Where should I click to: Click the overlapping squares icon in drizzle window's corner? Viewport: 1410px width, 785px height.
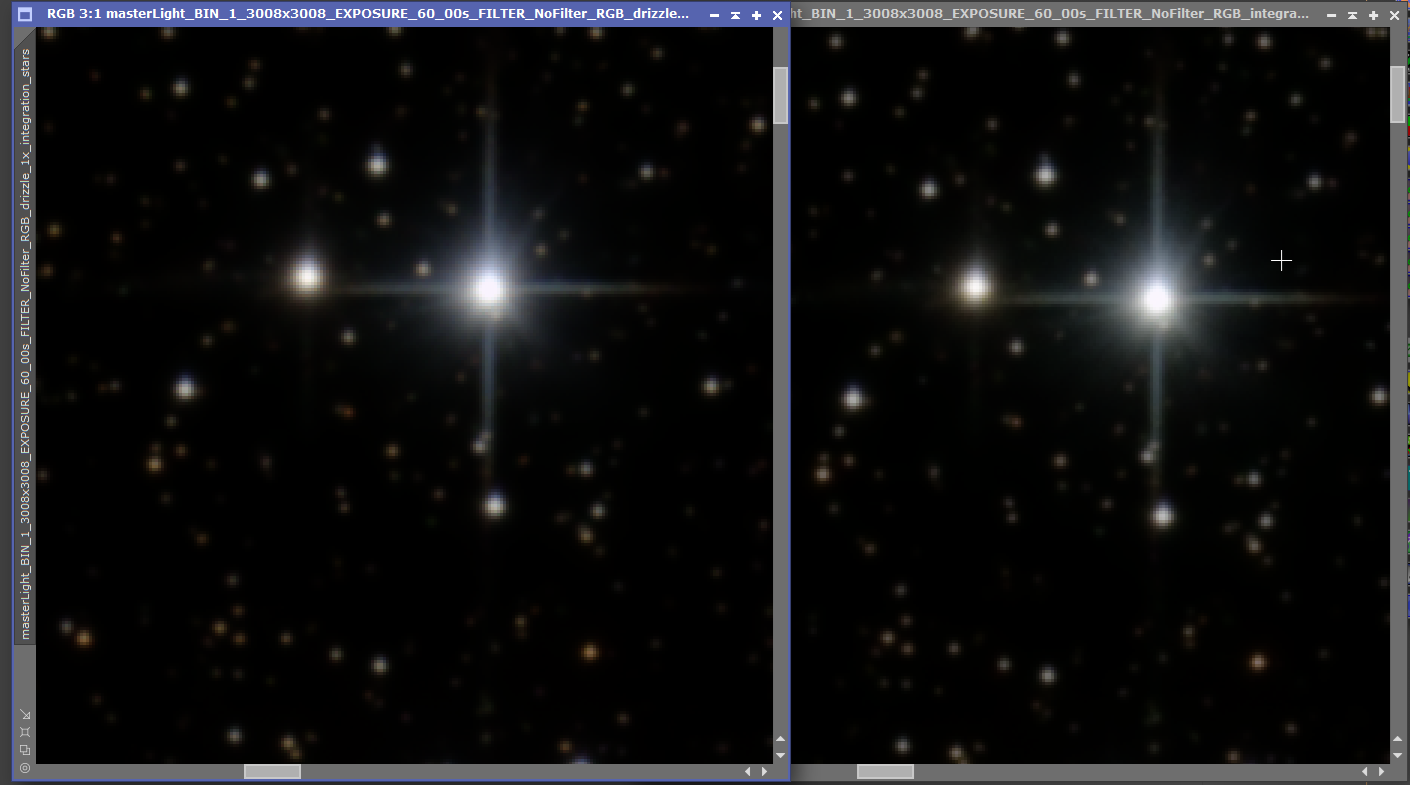point(25,750)
